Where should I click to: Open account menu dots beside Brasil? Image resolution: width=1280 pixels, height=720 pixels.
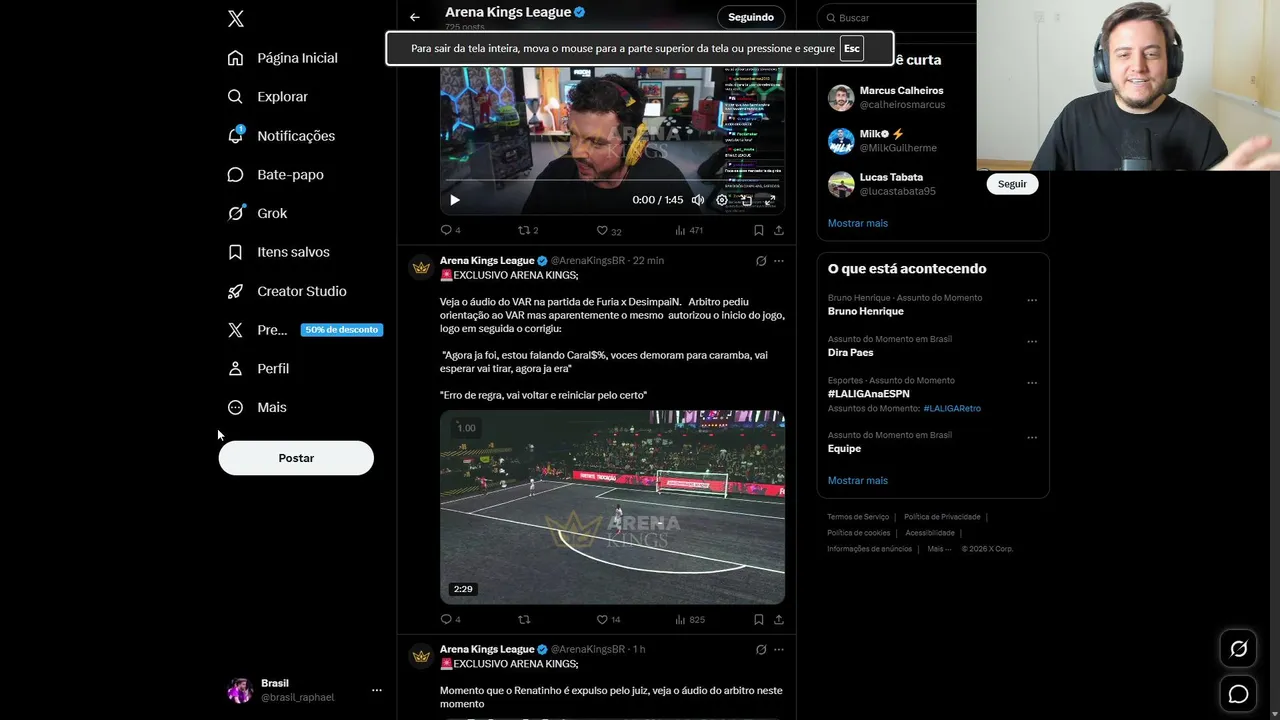(377, 690)
